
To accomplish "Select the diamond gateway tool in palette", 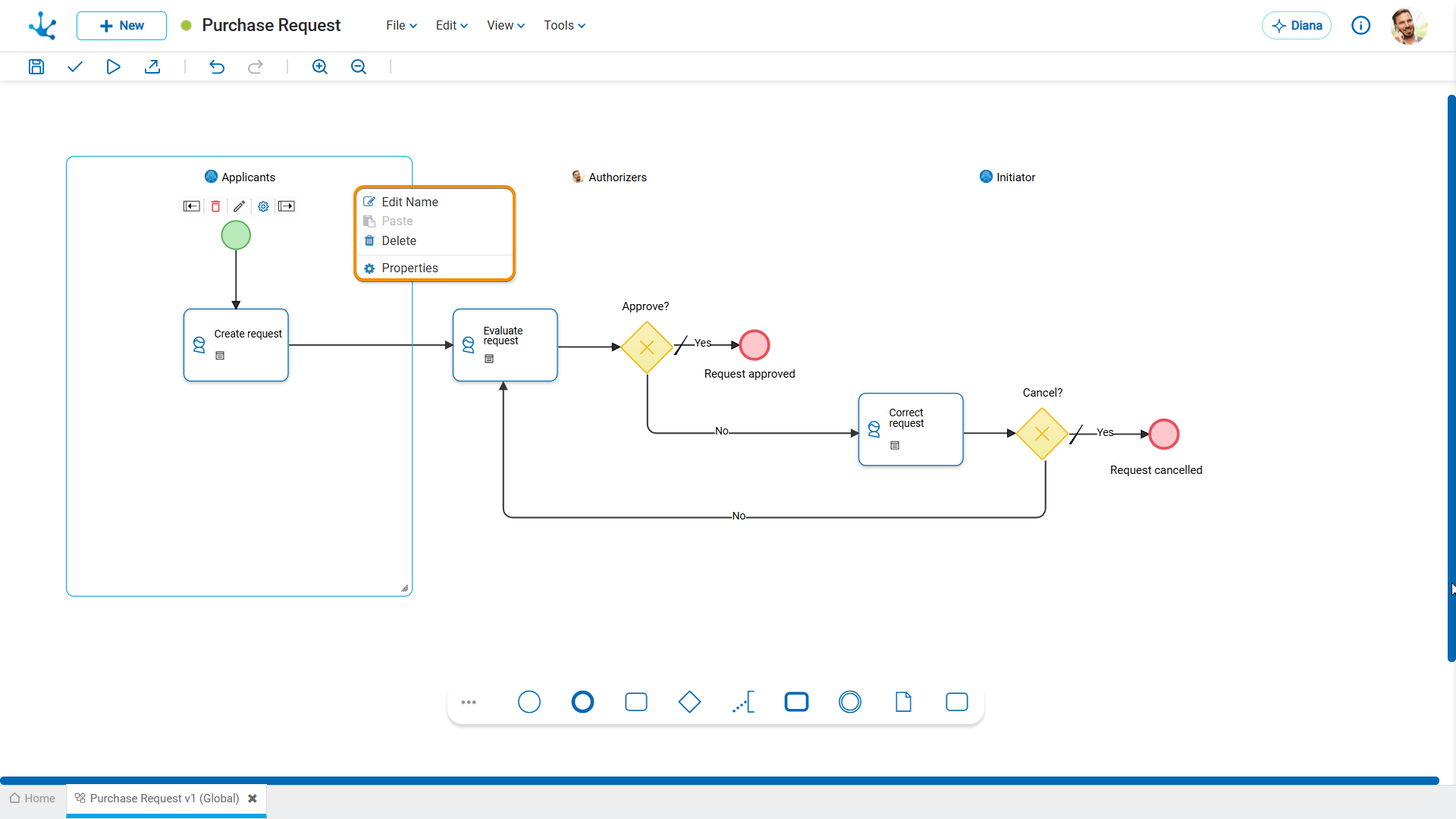I will (x=689, y=702).
